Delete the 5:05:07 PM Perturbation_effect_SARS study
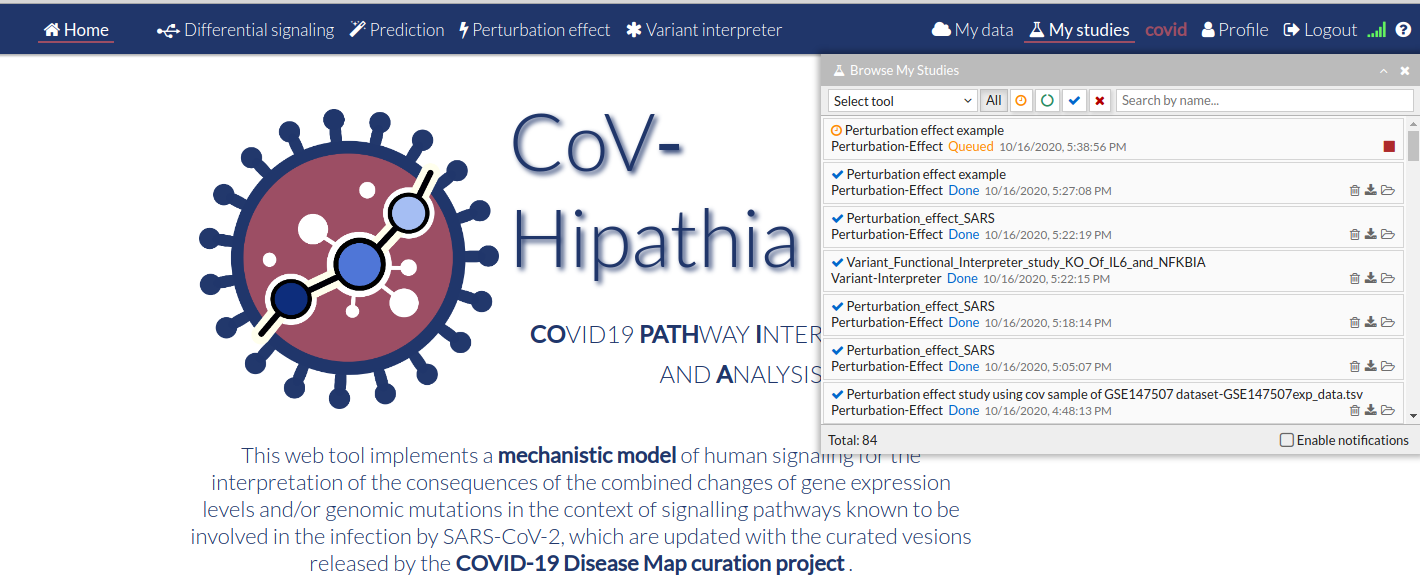 1355,367
